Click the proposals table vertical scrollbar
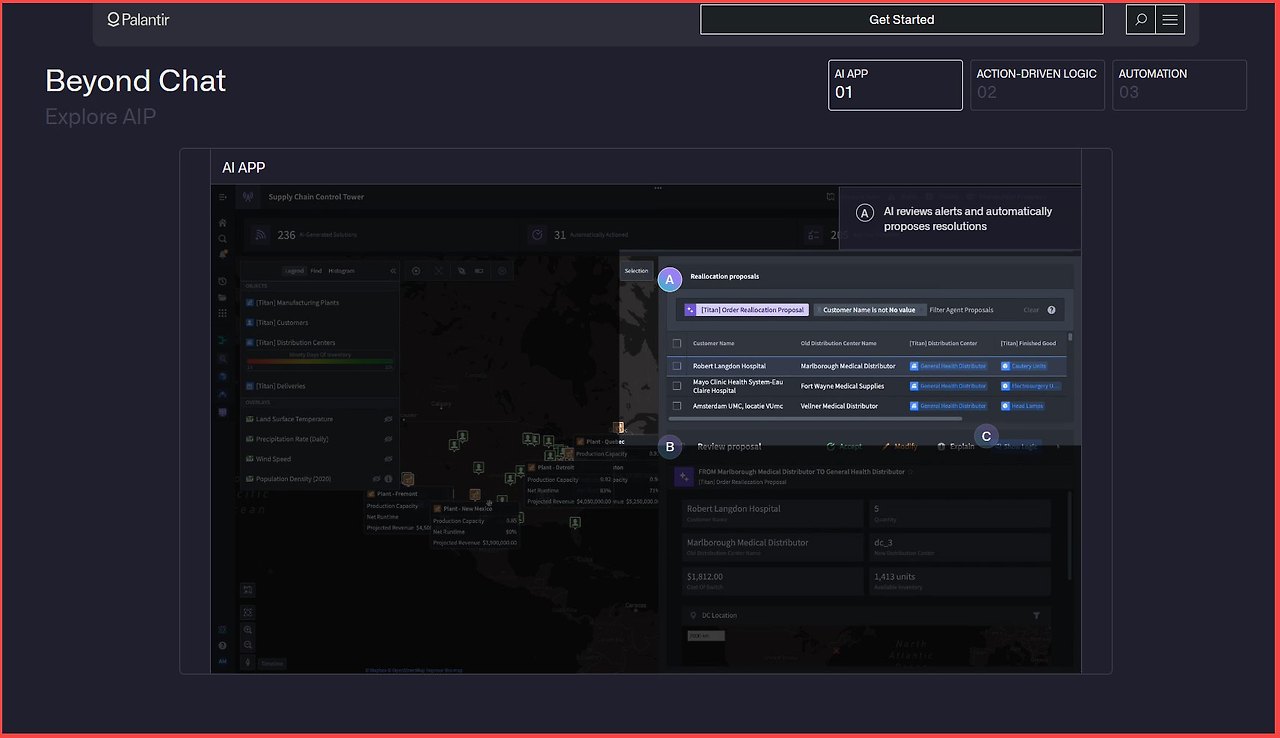Viewport: 1280px width, 738px height. point(1070,338)
